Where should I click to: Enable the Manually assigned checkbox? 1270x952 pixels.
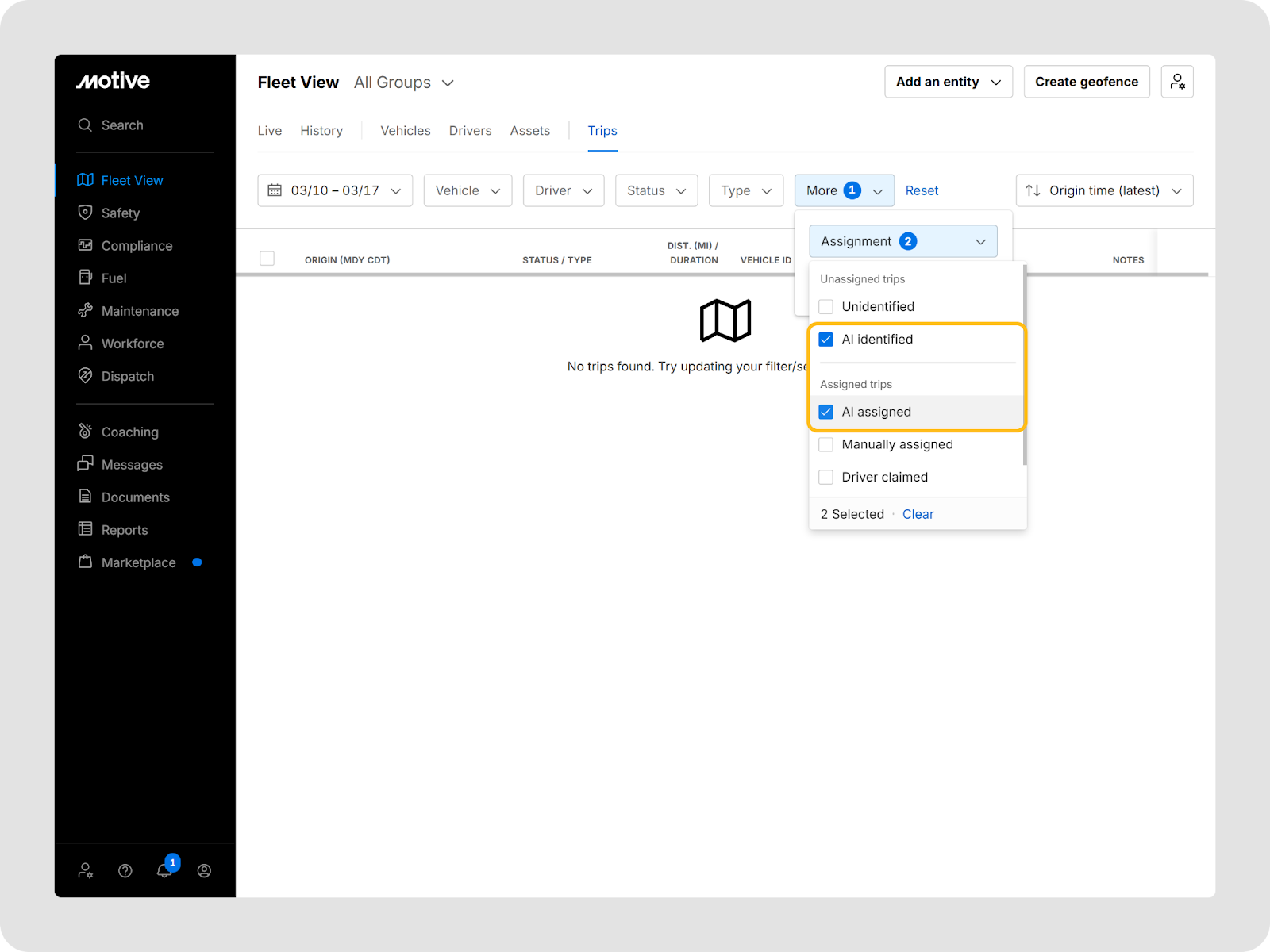[x=826, y=445]
